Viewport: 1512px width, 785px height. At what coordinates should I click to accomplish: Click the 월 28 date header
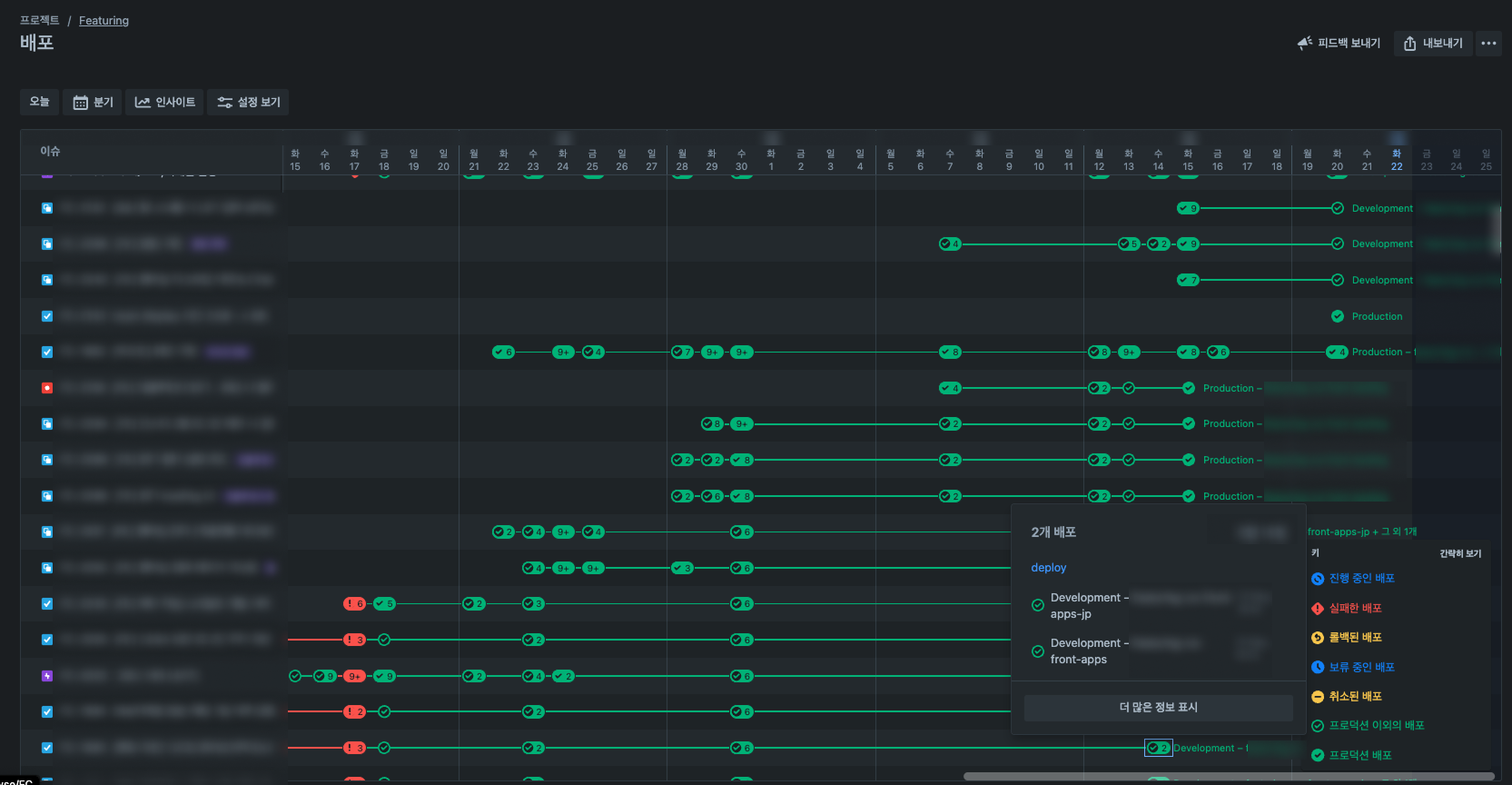click(x=682, y=160)
